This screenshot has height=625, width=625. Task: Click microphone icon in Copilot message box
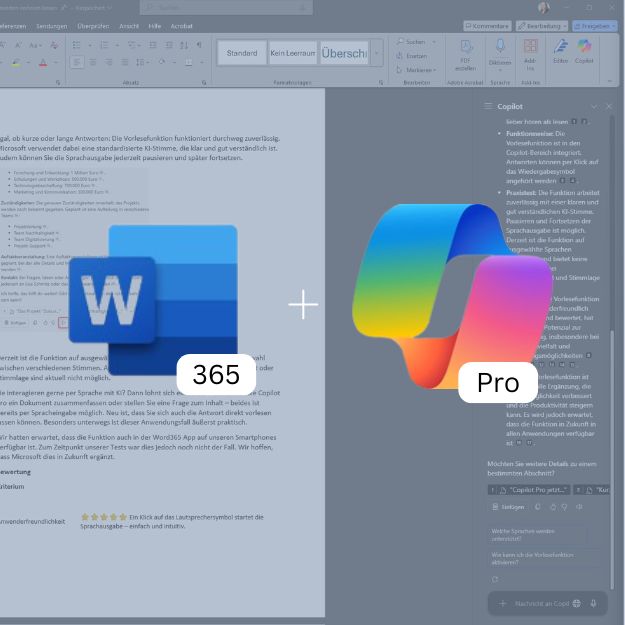[x=593, y=603]
